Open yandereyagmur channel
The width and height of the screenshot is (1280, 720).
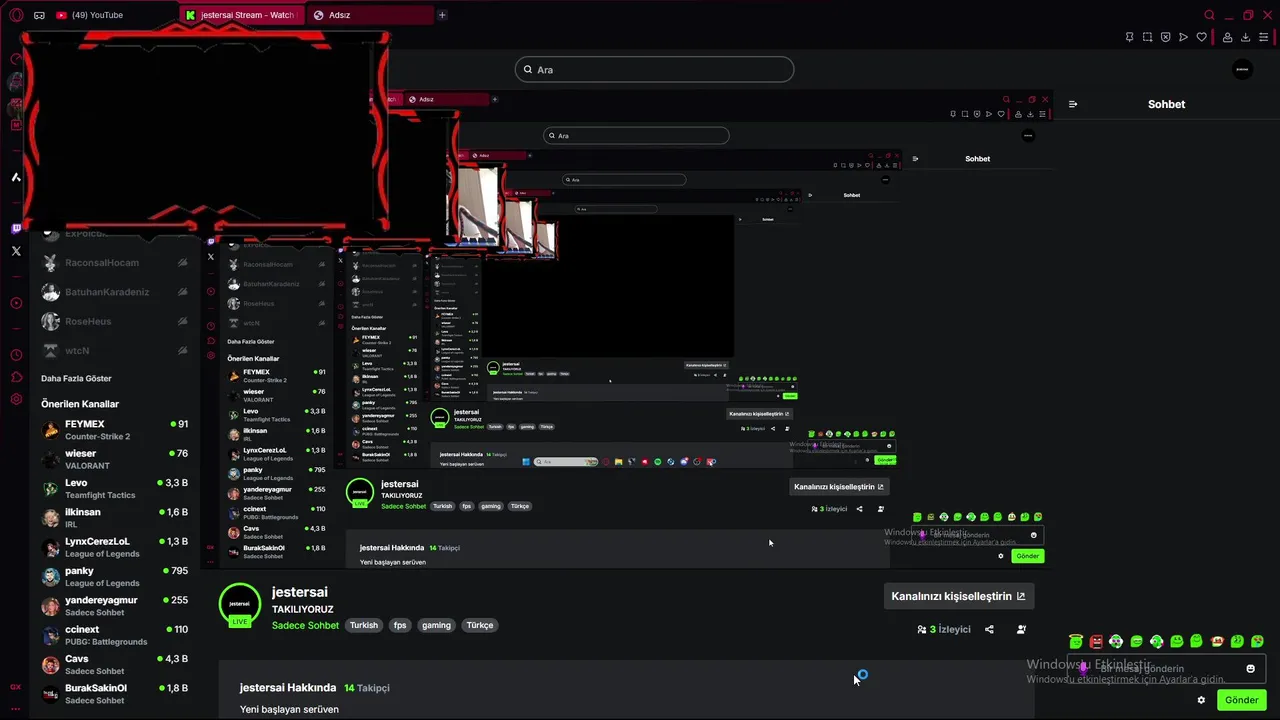(x=114, y=605)
